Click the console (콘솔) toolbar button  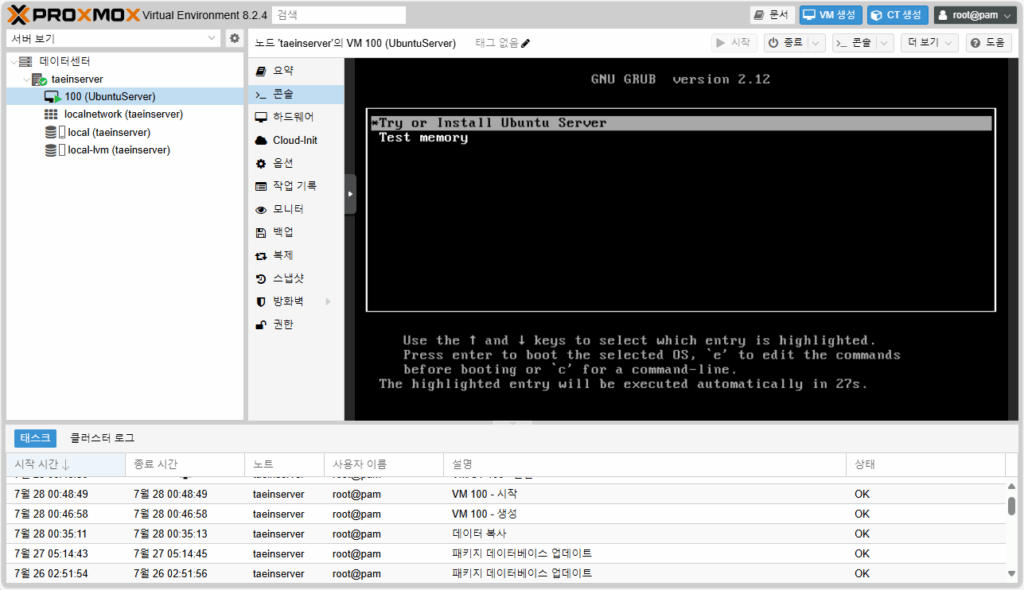[854, 42]
